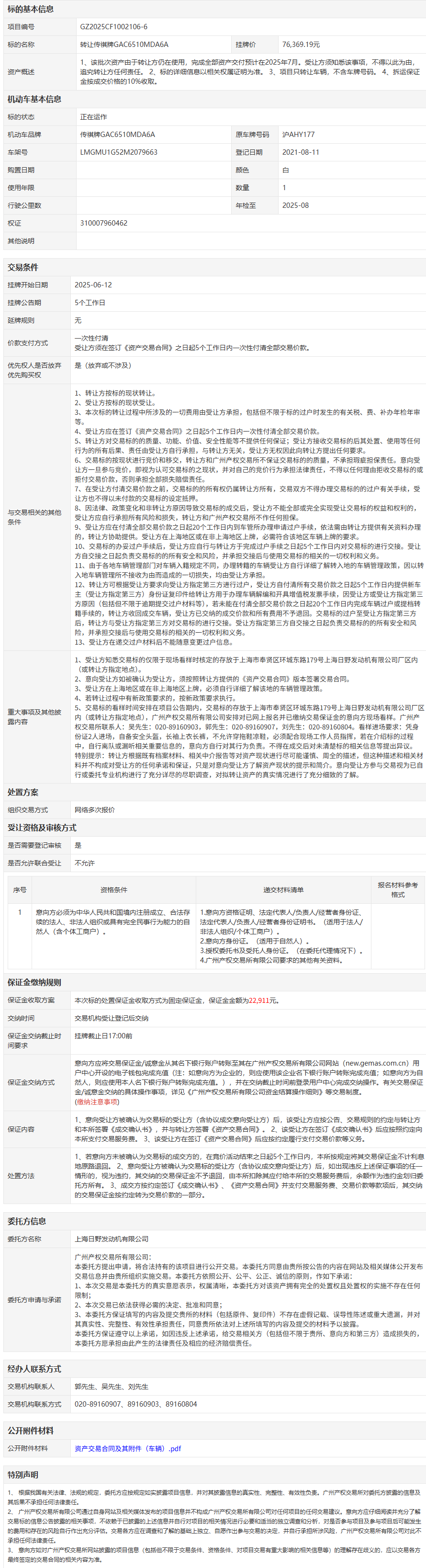
Task: Click the 特别声明 section header
Action: (22, 1474)
